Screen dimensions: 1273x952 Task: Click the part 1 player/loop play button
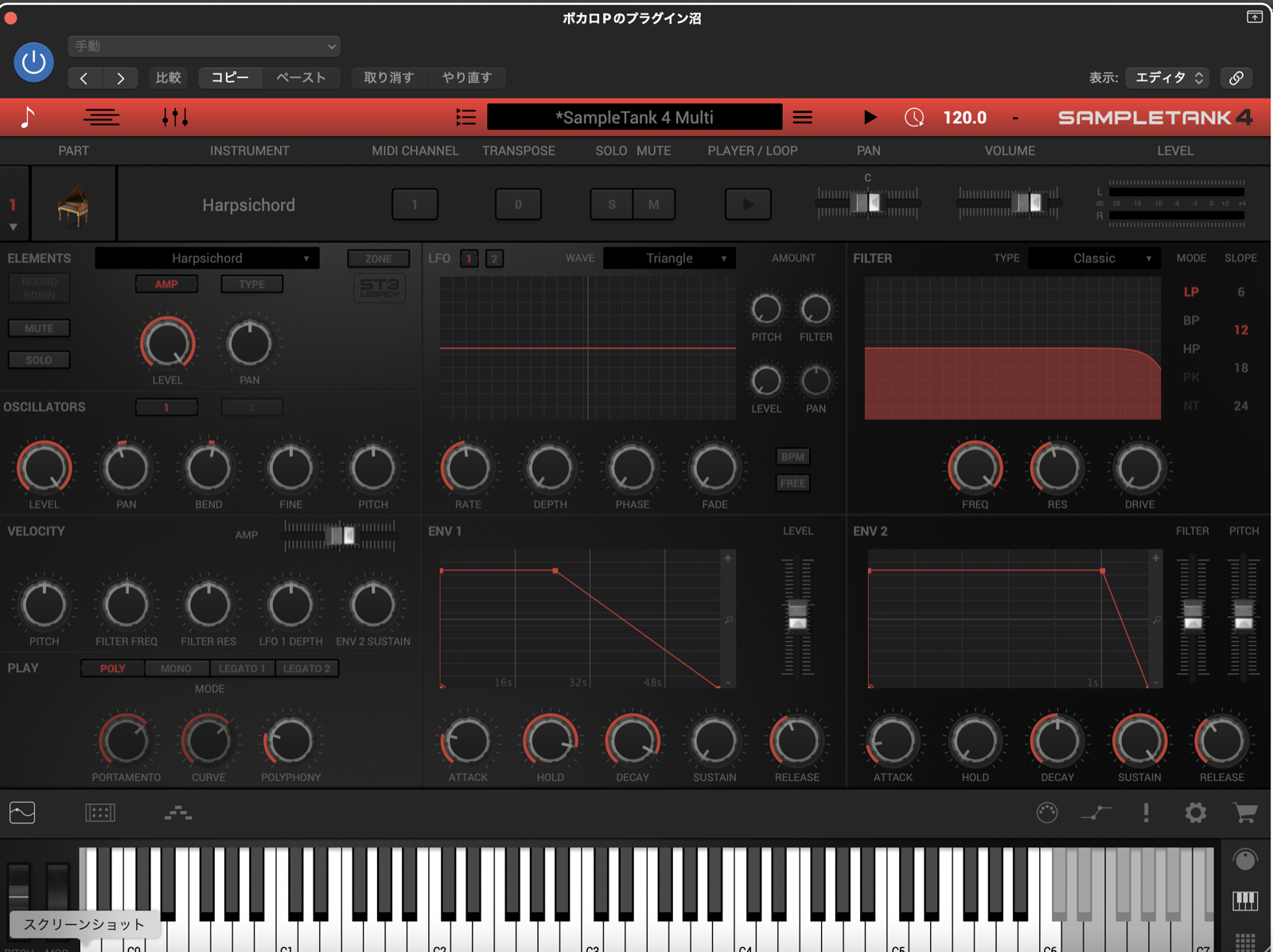coord(748,204)
